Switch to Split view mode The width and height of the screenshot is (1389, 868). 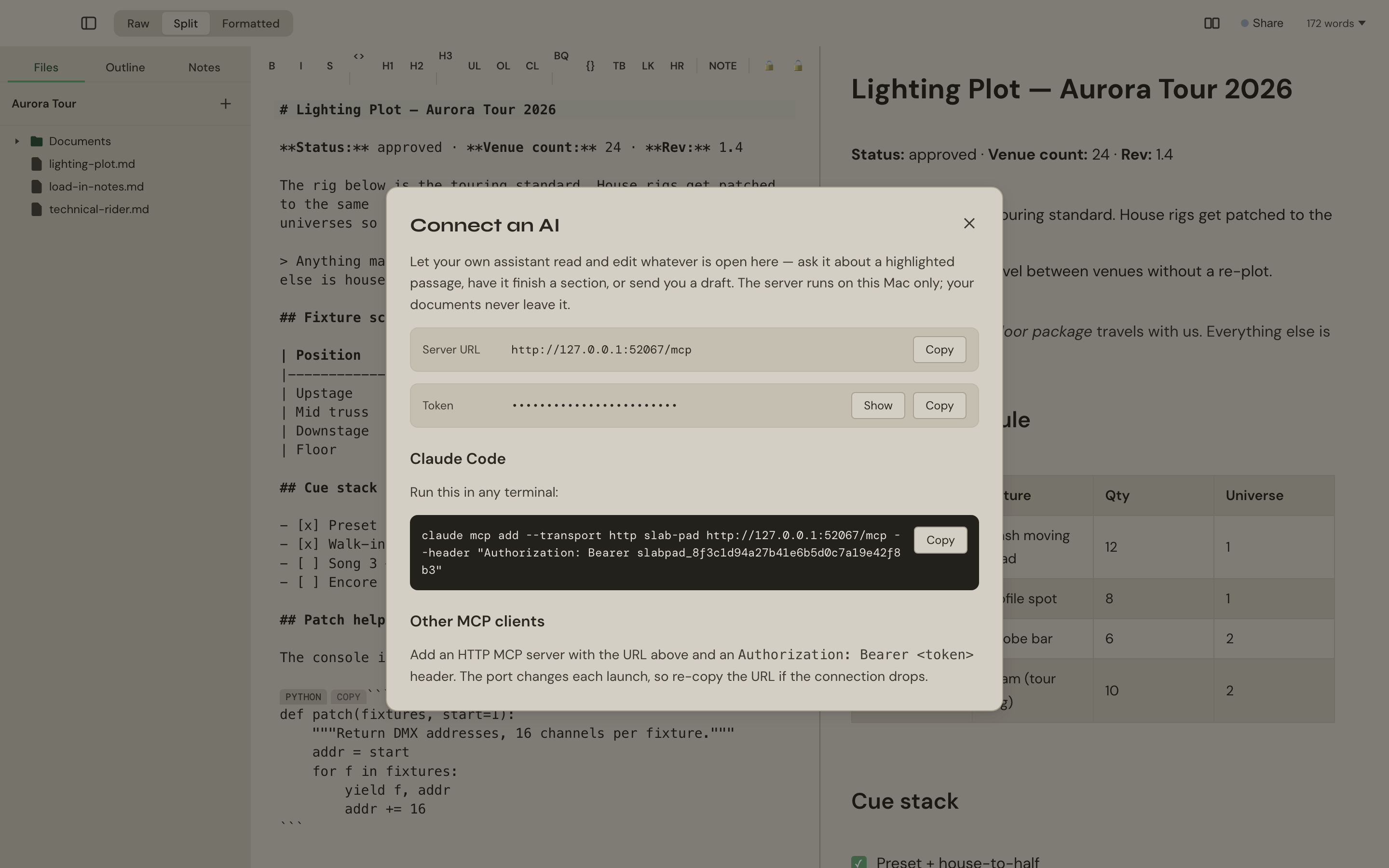point(185,24)
